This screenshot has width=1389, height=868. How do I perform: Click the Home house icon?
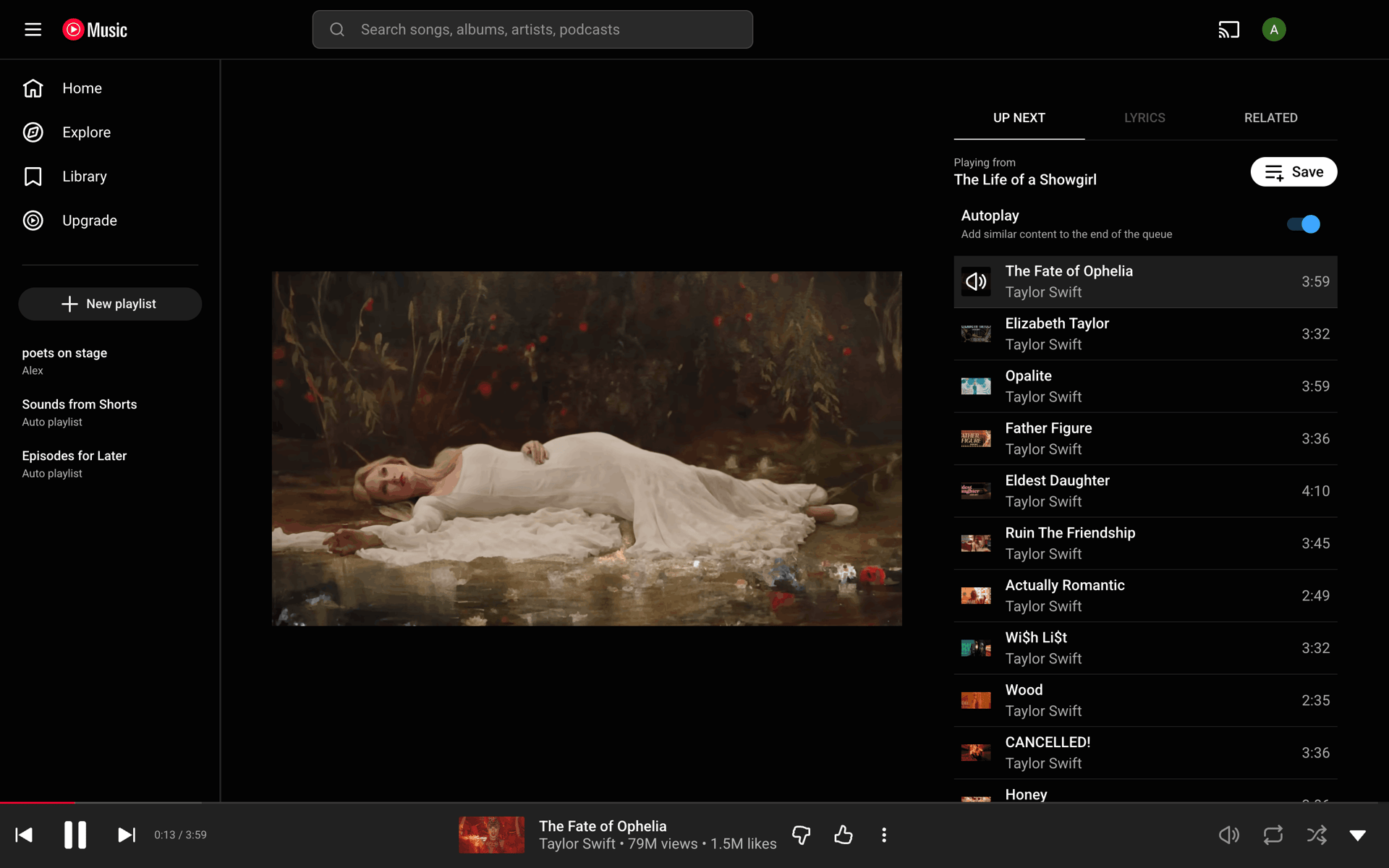pyautogui.click(x=33, y=88)
